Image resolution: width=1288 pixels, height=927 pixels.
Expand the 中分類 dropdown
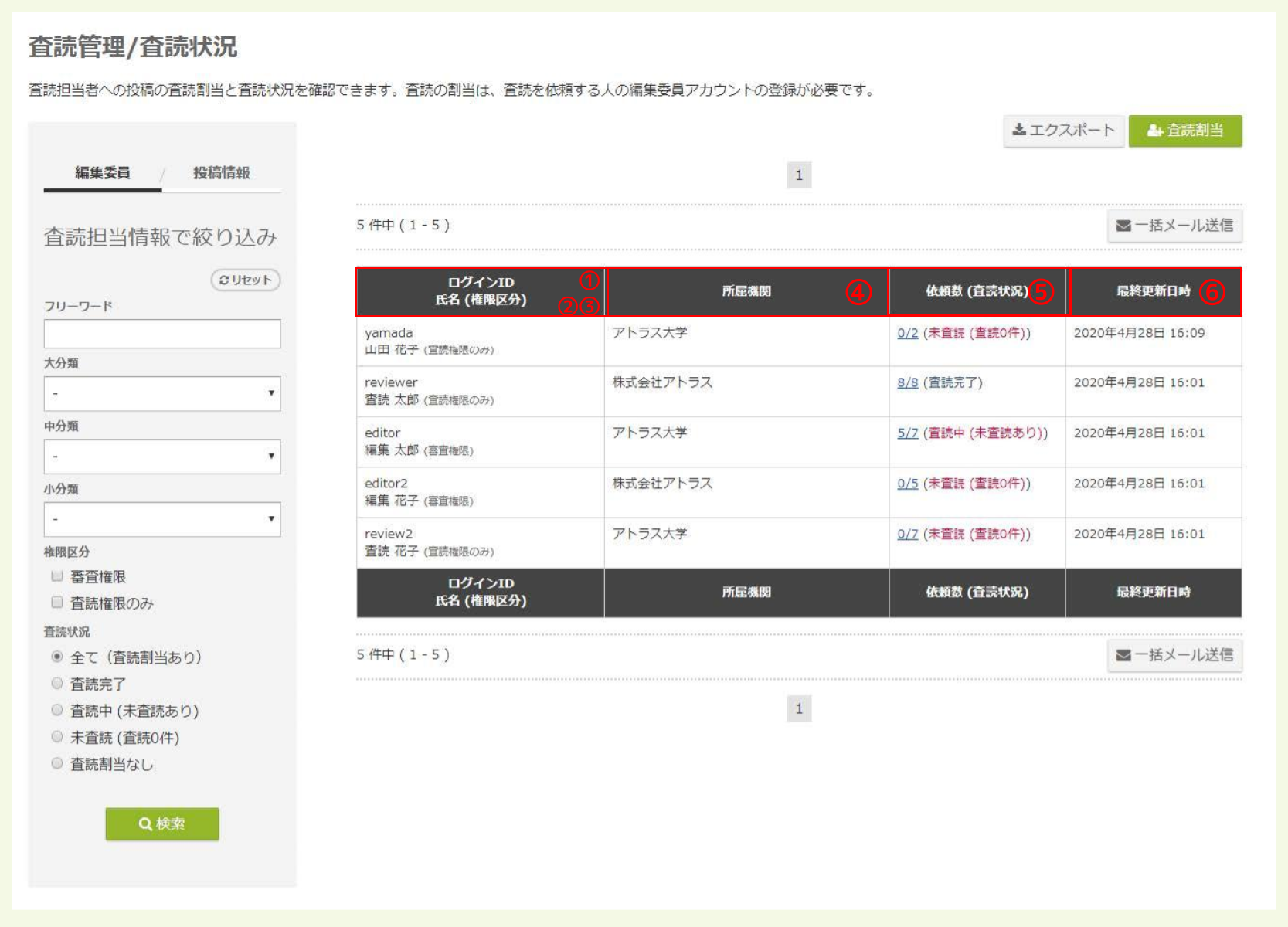pyautogui.click(x=162, y=457)
